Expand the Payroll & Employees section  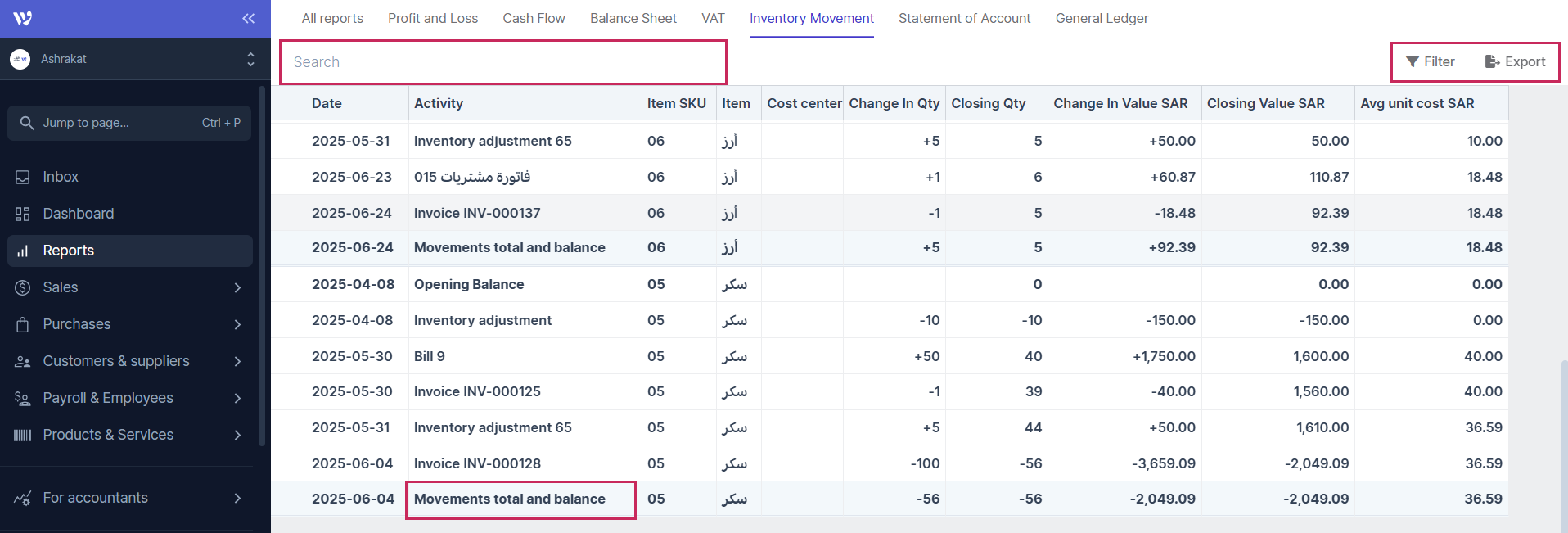(x=237, y=398)
